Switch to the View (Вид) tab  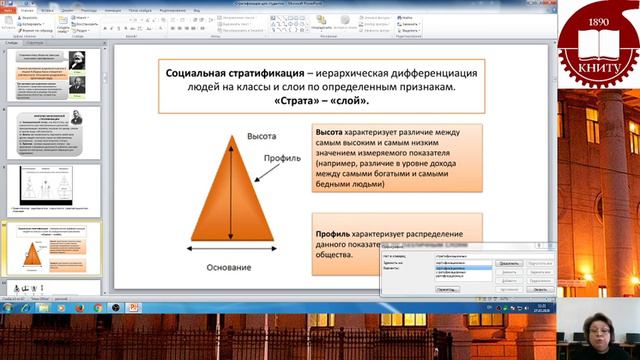[x=197, y=10]
